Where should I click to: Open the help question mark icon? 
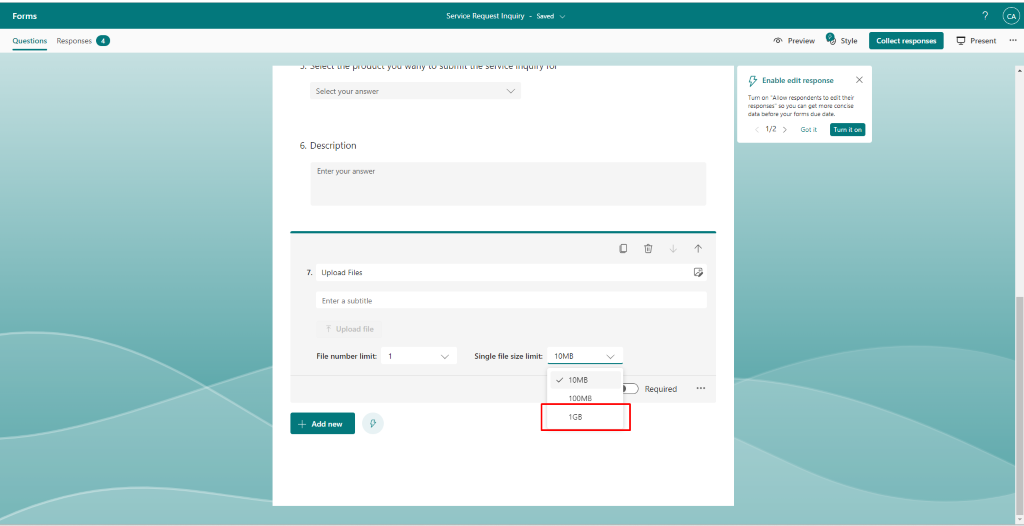[984, 15]
